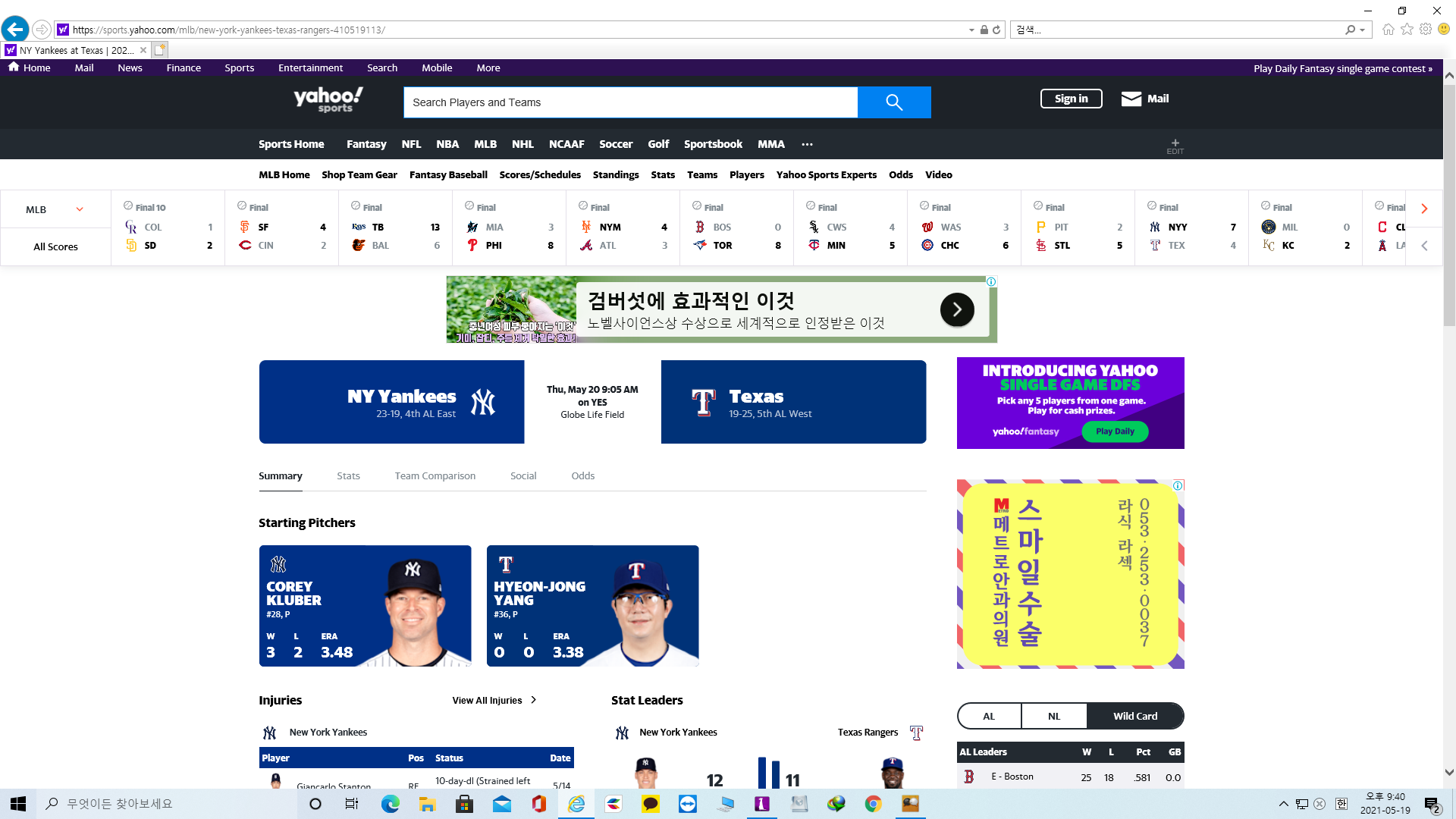Click the plus EDIT icon in sports nav
The width and height of the screenshot is (1456, 819).
1175,146
